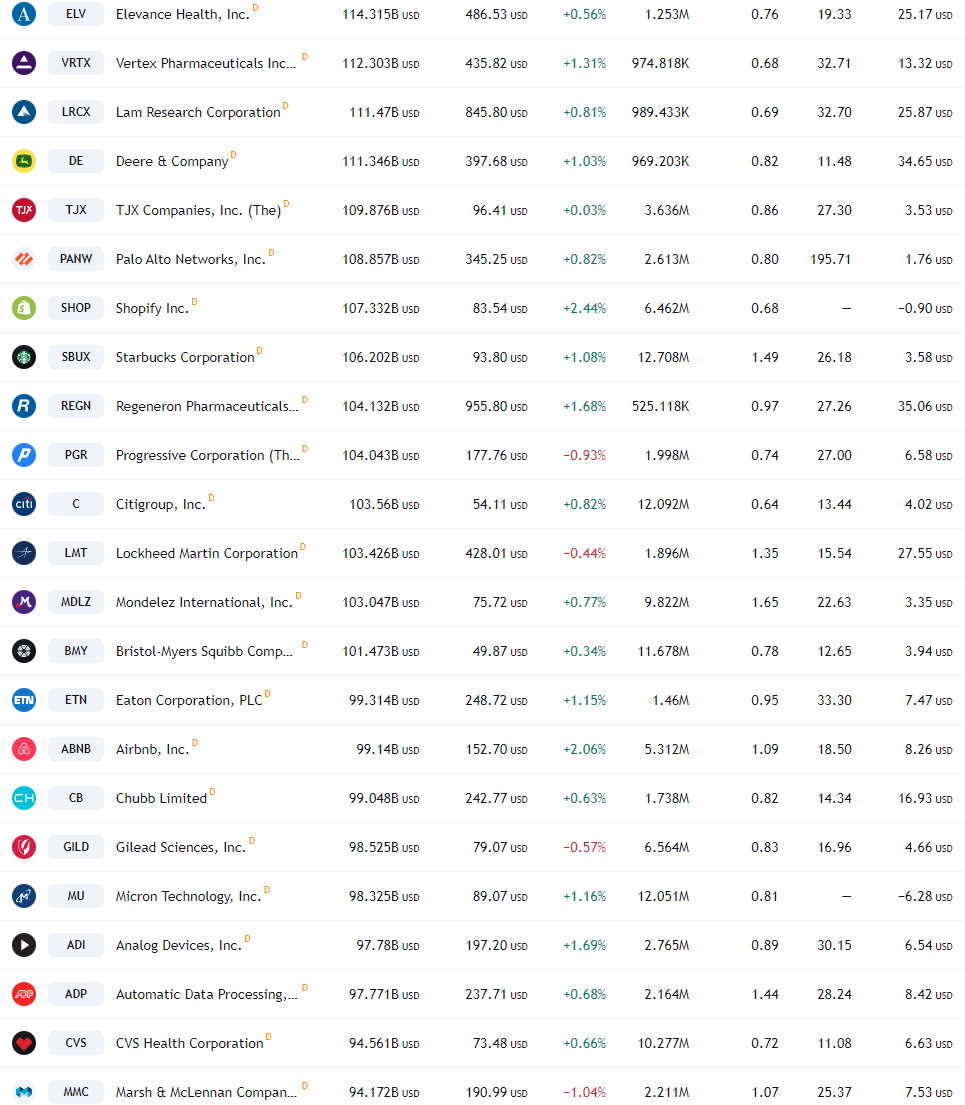Open the Analog Devices, Inc. link

tap(178, 945)
